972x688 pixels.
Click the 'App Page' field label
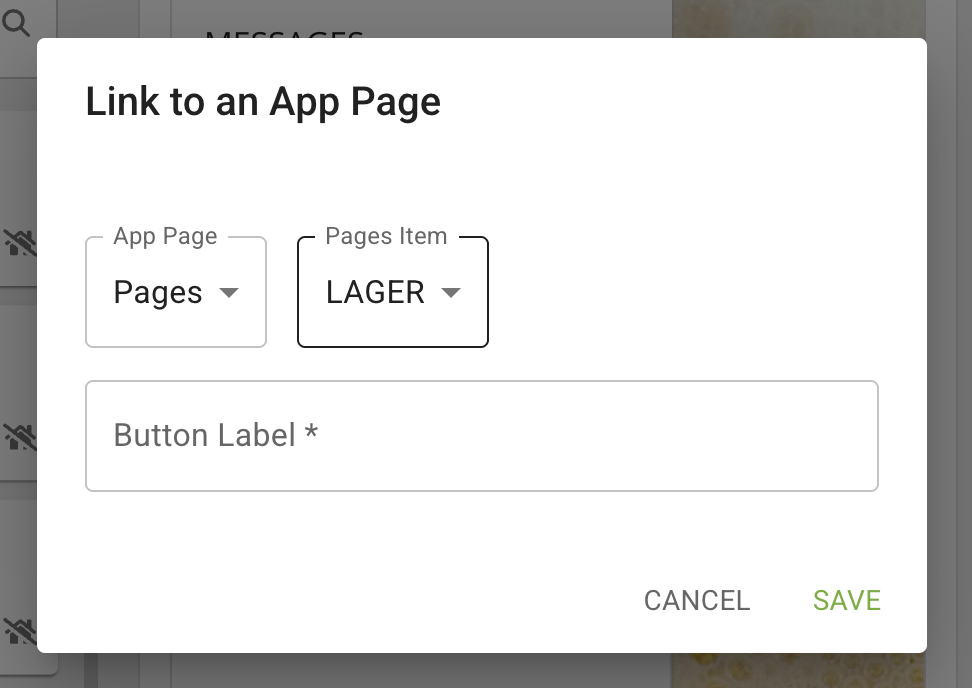165,237
